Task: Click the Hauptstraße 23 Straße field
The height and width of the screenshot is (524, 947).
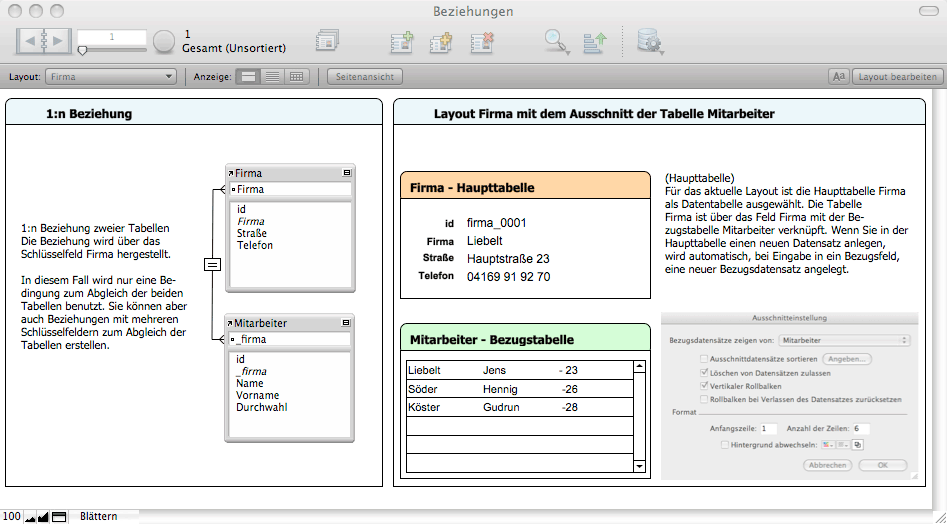Action: coord(508,259)
